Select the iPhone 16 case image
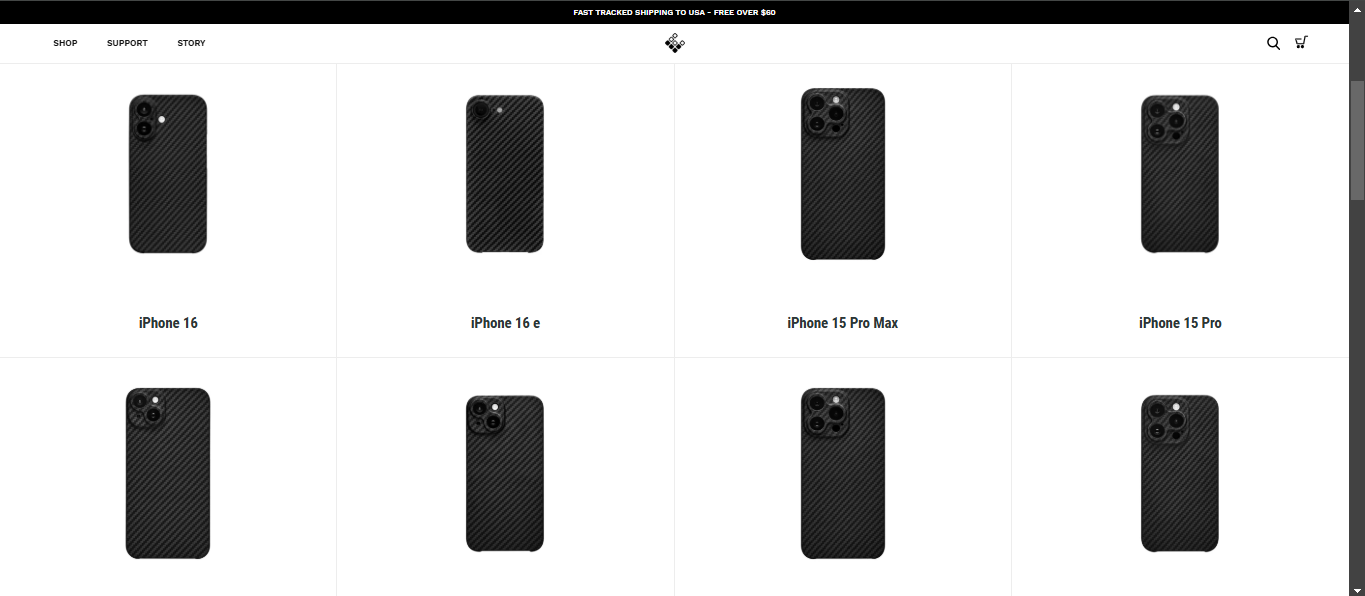The image size is (1365, 596). click(x=168, y=174)
